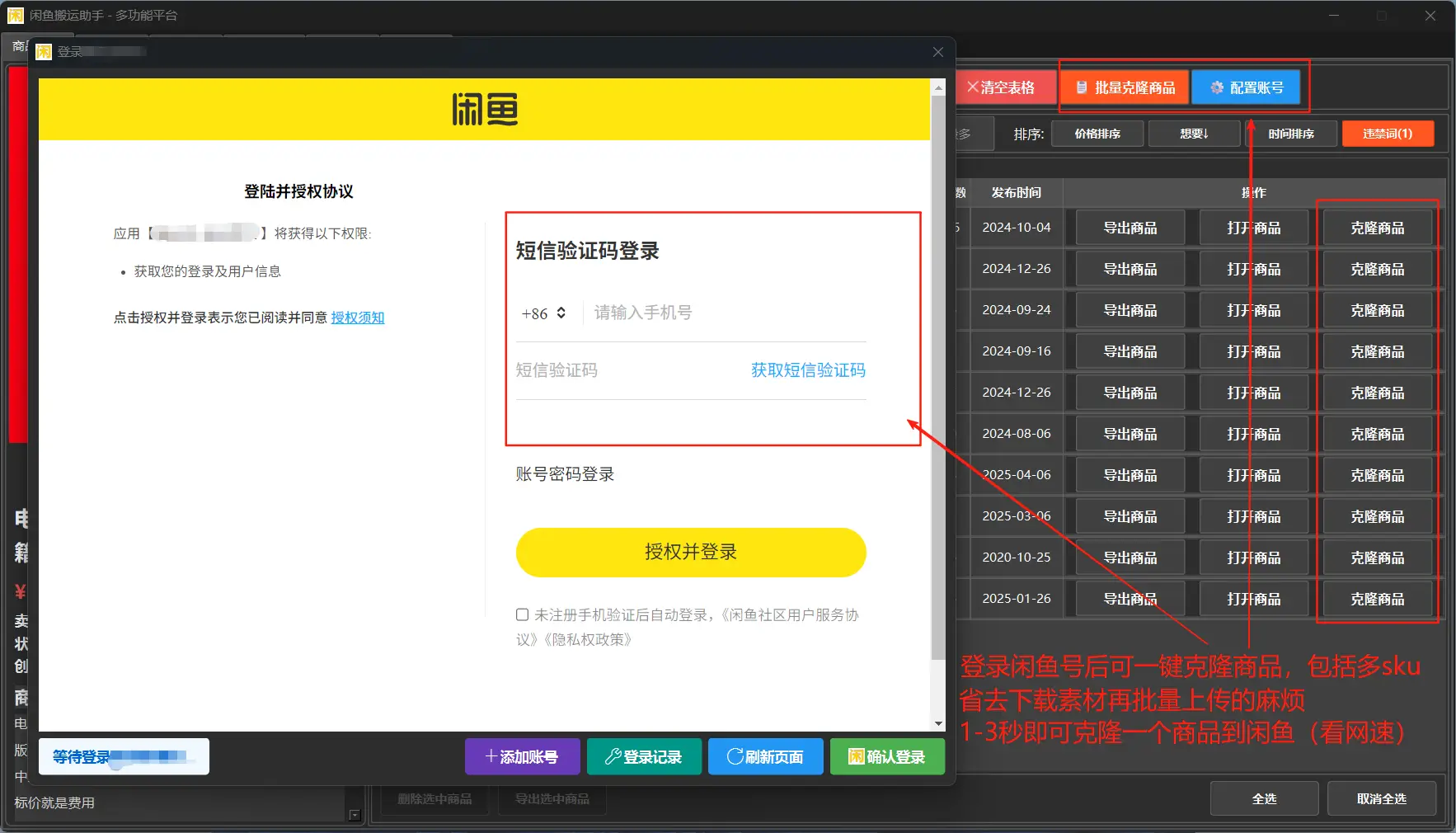Click the yellow 授权并登录 button
Viewport: 1456px width, 833px height.
click(691, 552)
